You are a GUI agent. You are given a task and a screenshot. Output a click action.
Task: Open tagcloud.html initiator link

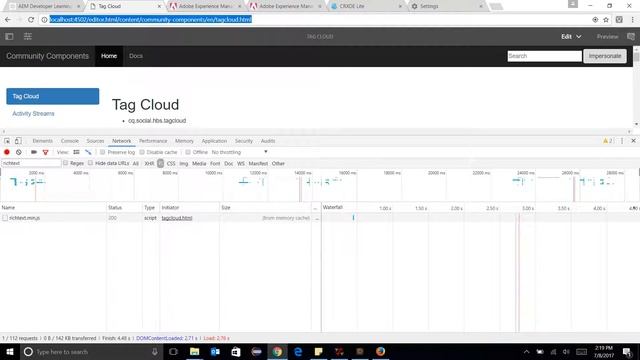[x=177, y=218]
